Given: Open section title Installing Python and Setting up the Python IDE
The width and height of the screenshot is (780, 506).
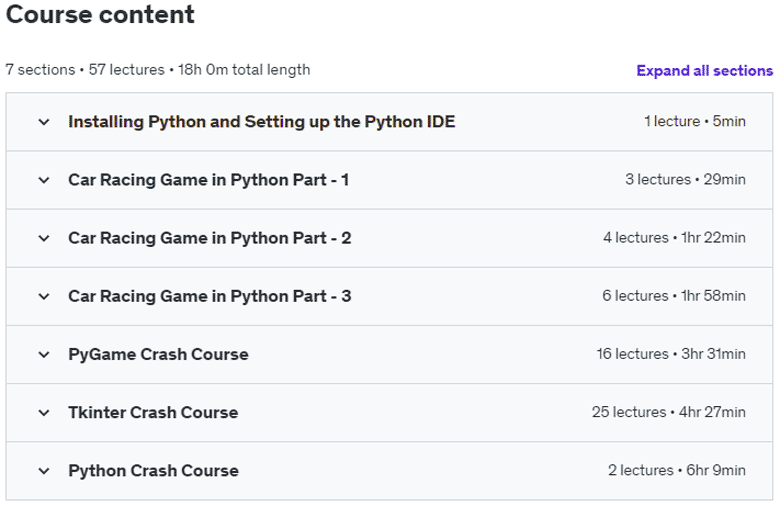Looking at the screenshot, I should click(x=262, y=122).
